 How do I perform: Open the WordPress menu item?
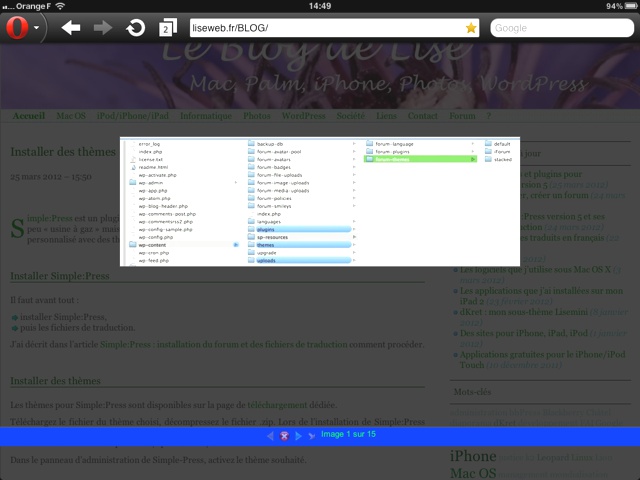(x=303, y=116)
